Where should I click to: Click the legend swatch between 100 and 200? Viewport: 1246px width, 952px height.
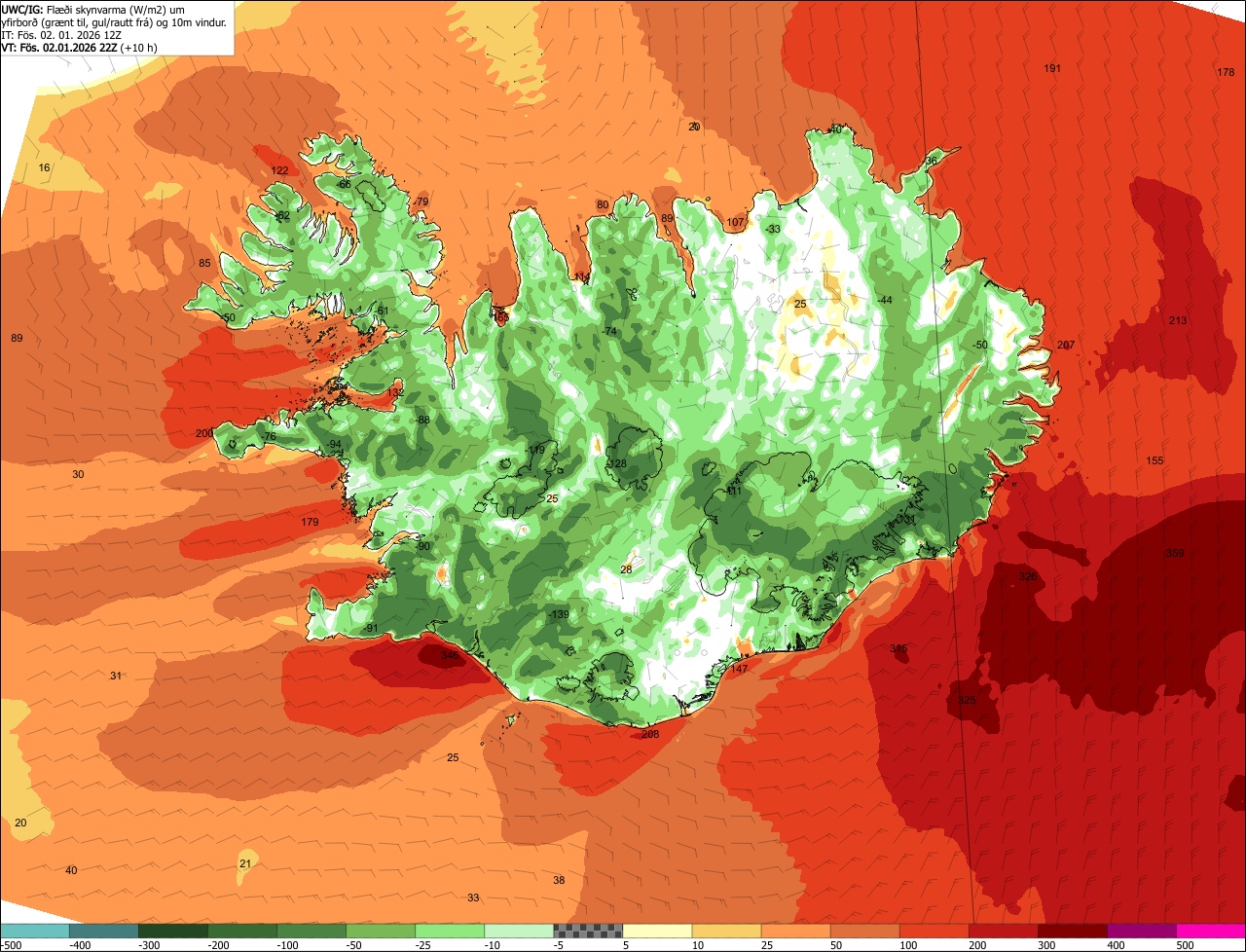click(934, 931)
